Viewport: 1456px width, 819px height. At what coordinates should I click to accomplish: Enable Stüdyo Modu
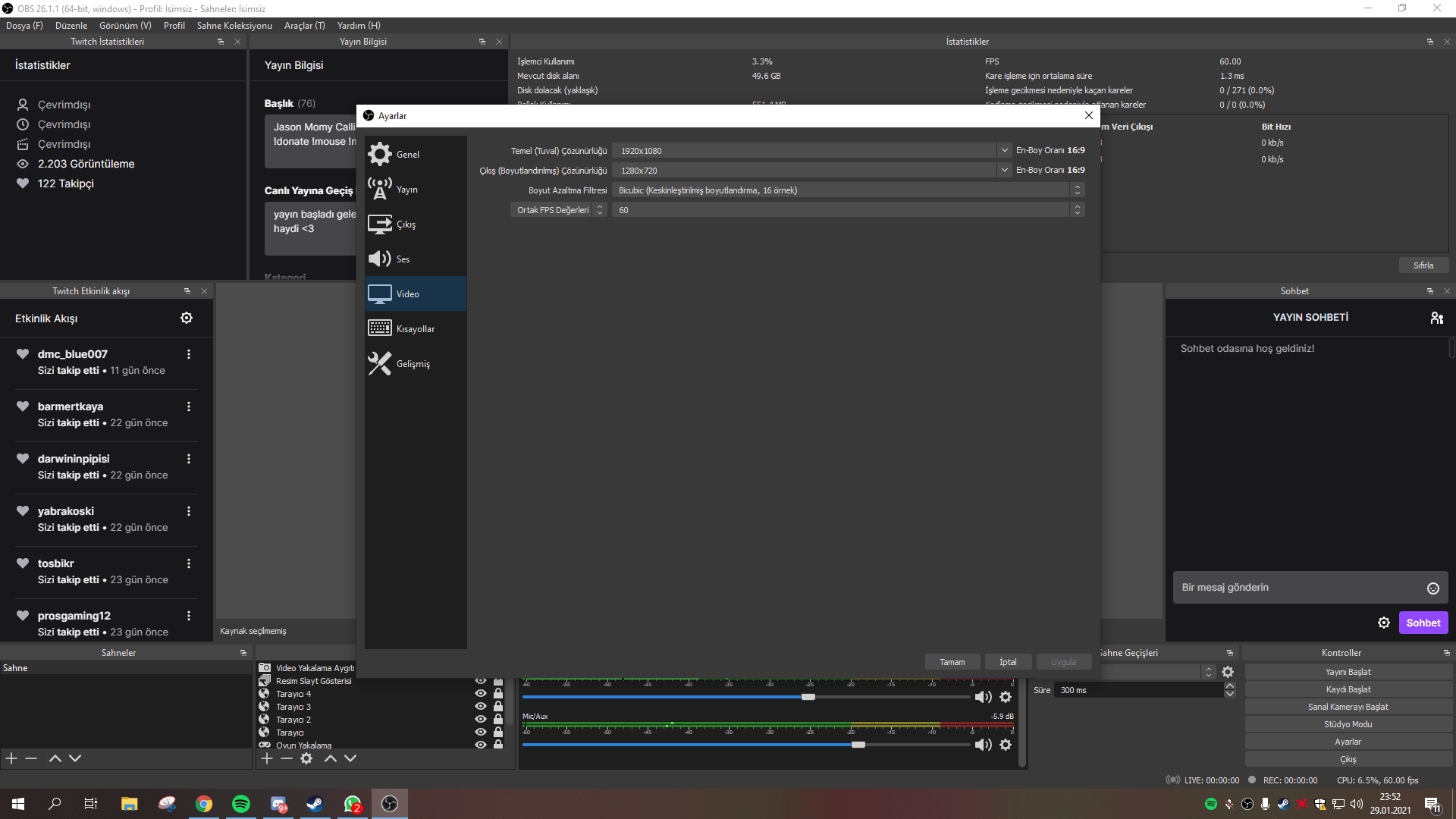tap(1348, 724)
